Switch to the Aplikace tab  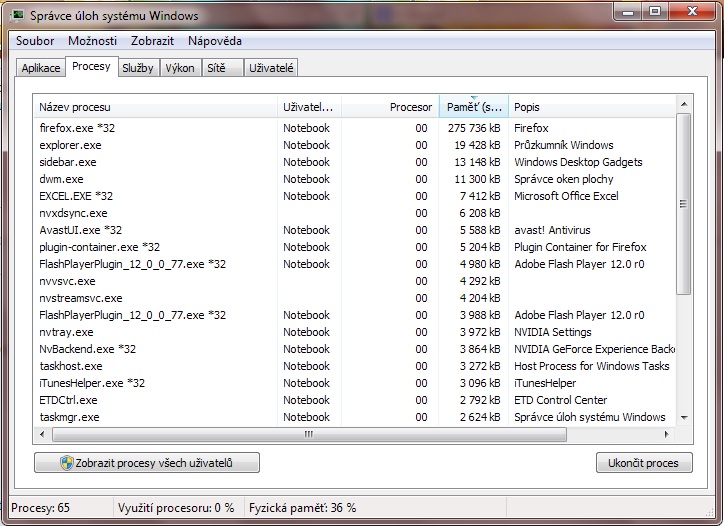click(41, 68)
